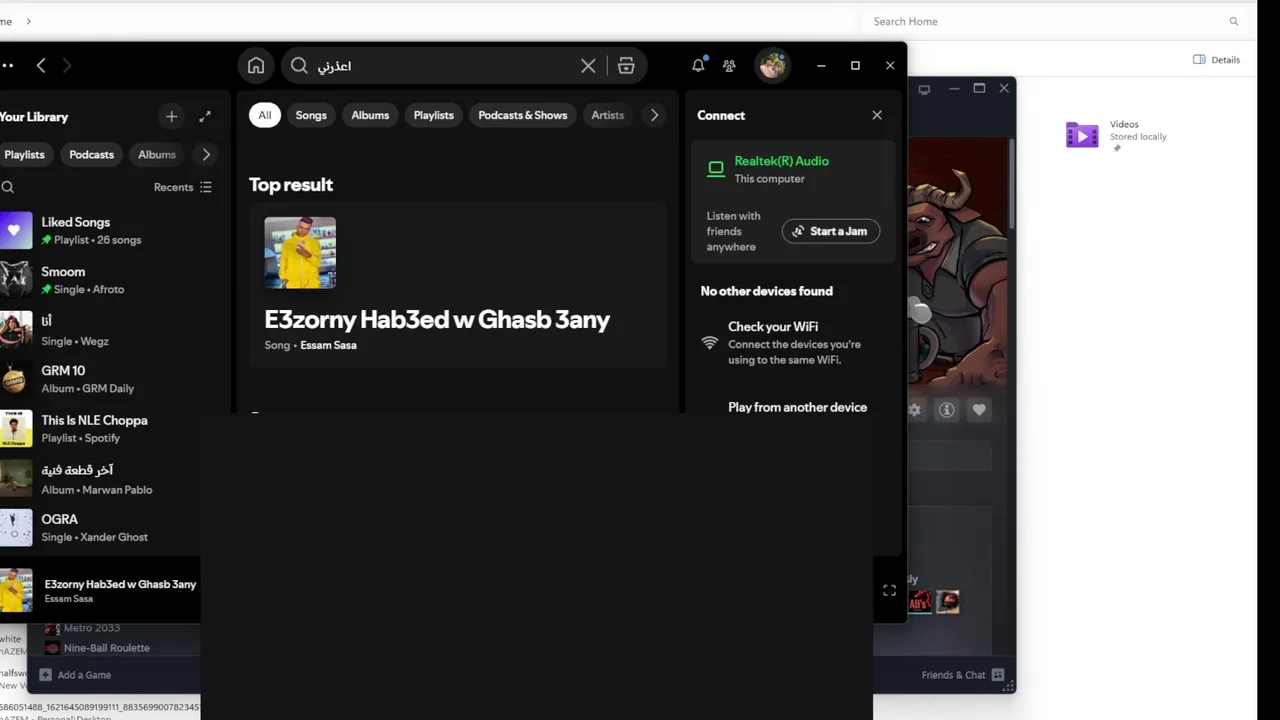The width and height of the screenshot is (1280, 720).
Task: Search within Your Library magnifier icon
Action: pyautogui.click(x=8, y=187)
